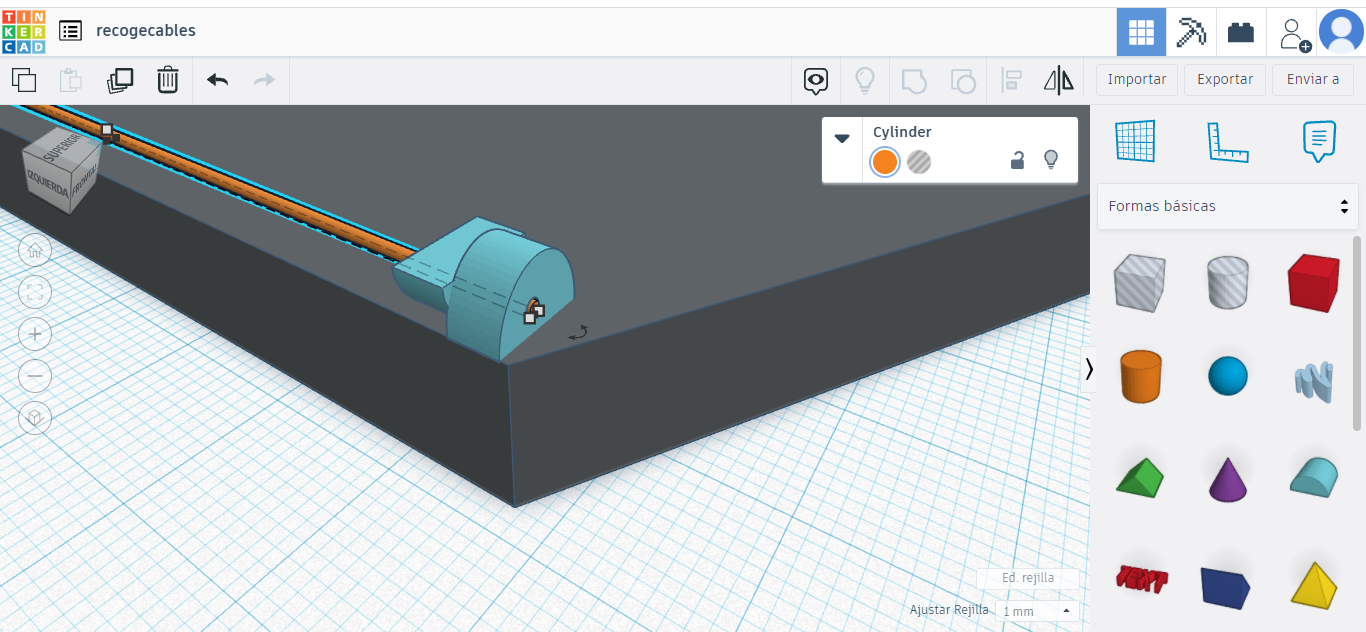Switch to orthographic view cube icon
The image size is (1366, 632).
[x=35, y=418]
